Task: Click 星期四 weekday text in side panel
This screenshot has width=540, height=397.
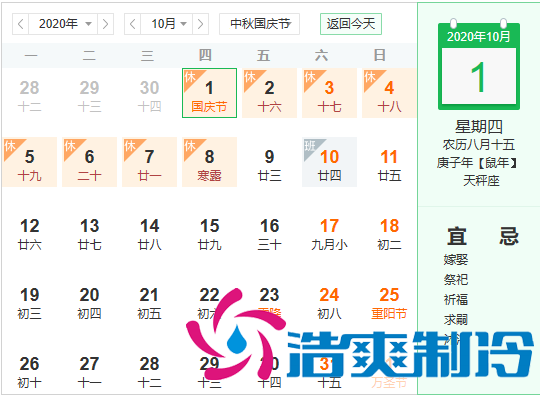Action: pyautogui.click(x=479, y=126)
